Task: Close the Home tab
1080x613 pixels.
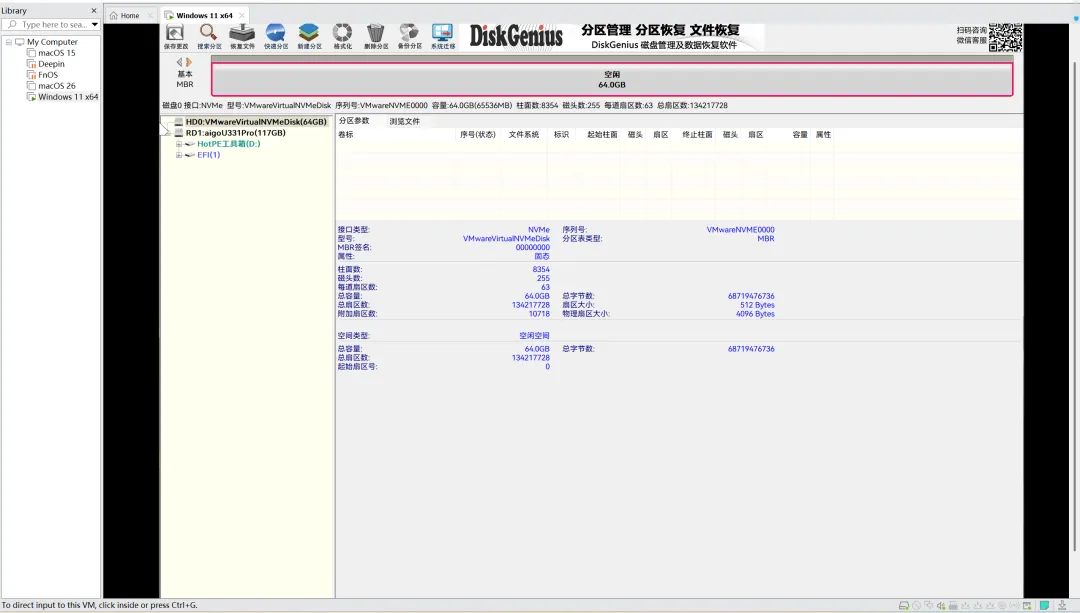Action: point(150,15)
